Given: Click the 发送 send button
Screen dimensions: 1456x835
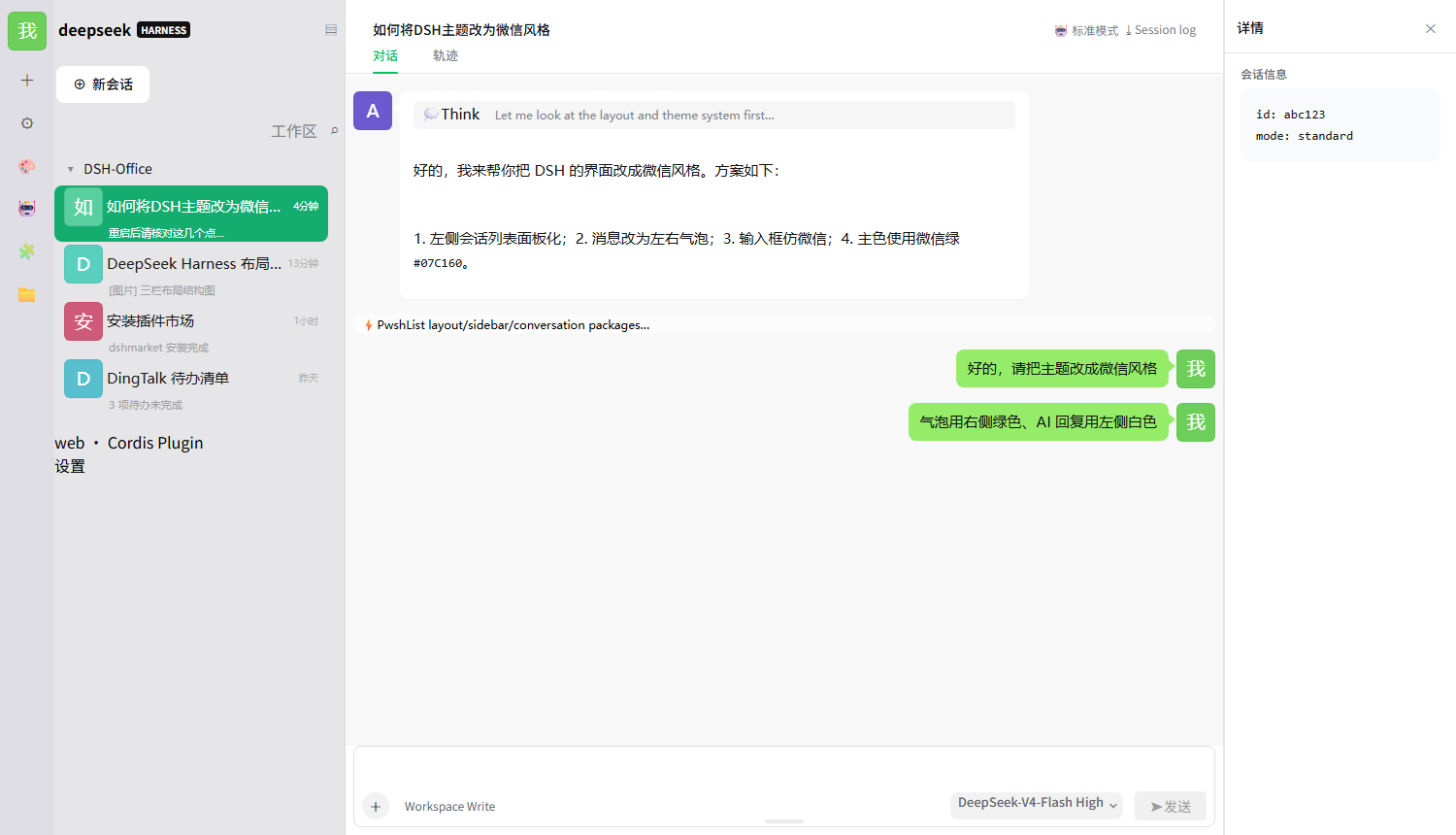Looking at the screenshot, I should tap(1171, 806).
